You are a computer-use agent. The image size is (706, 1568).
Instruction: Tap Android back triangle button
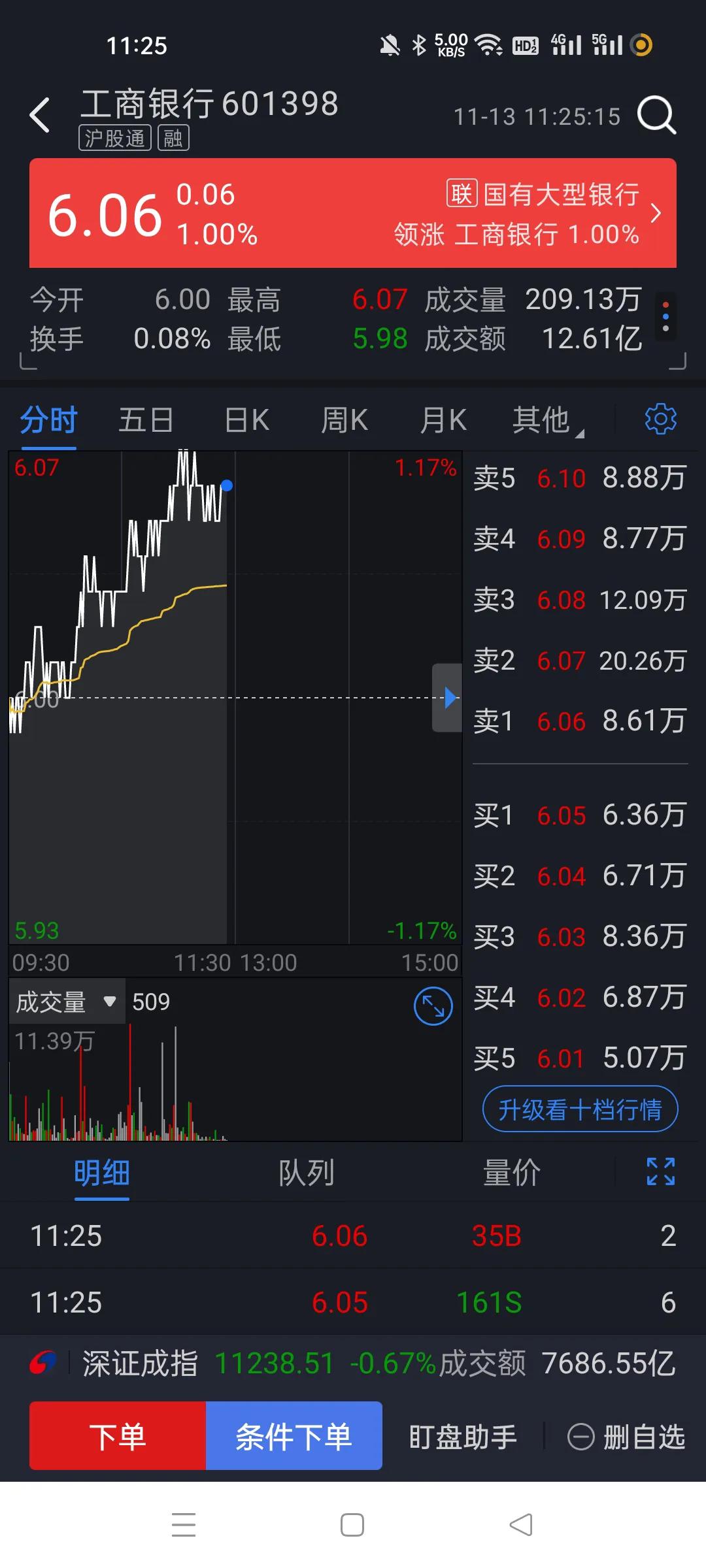(521, 1525)
